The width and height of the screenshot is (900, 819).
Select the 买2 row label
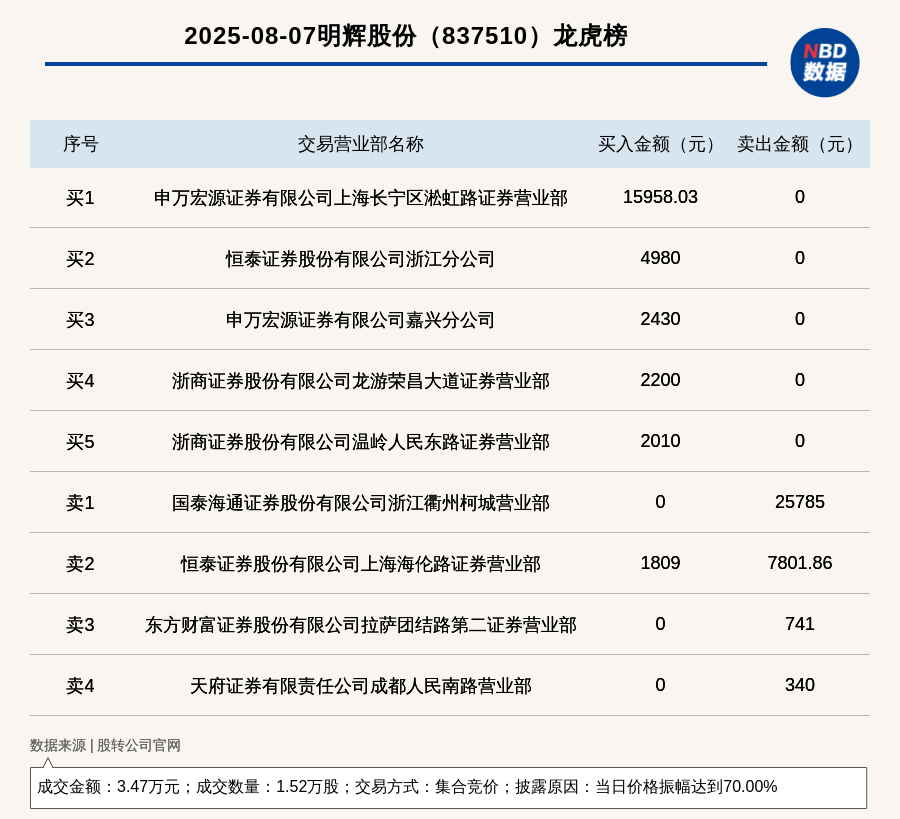[80, 259]
